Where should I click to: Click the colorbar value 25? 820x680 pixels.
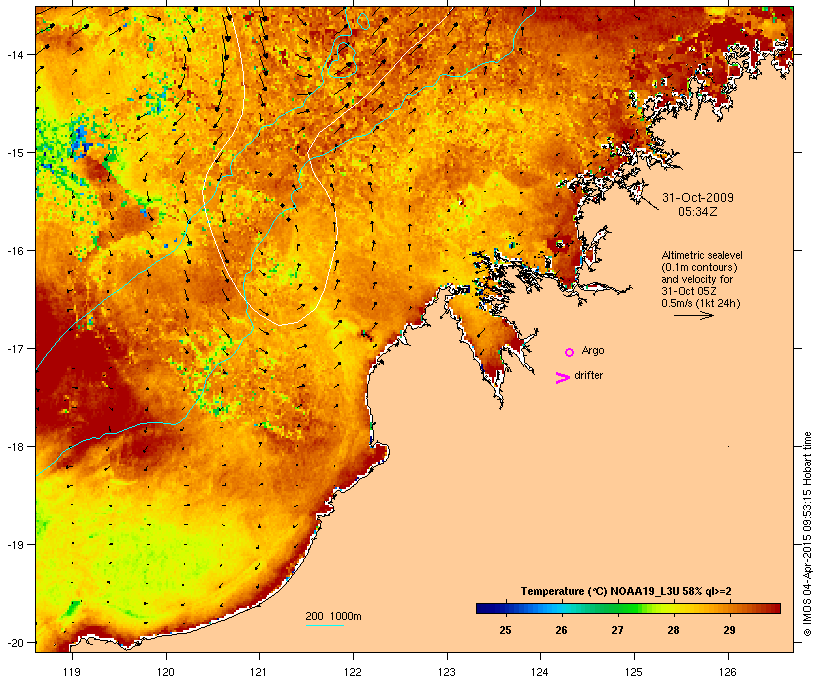tap(505, 630)
